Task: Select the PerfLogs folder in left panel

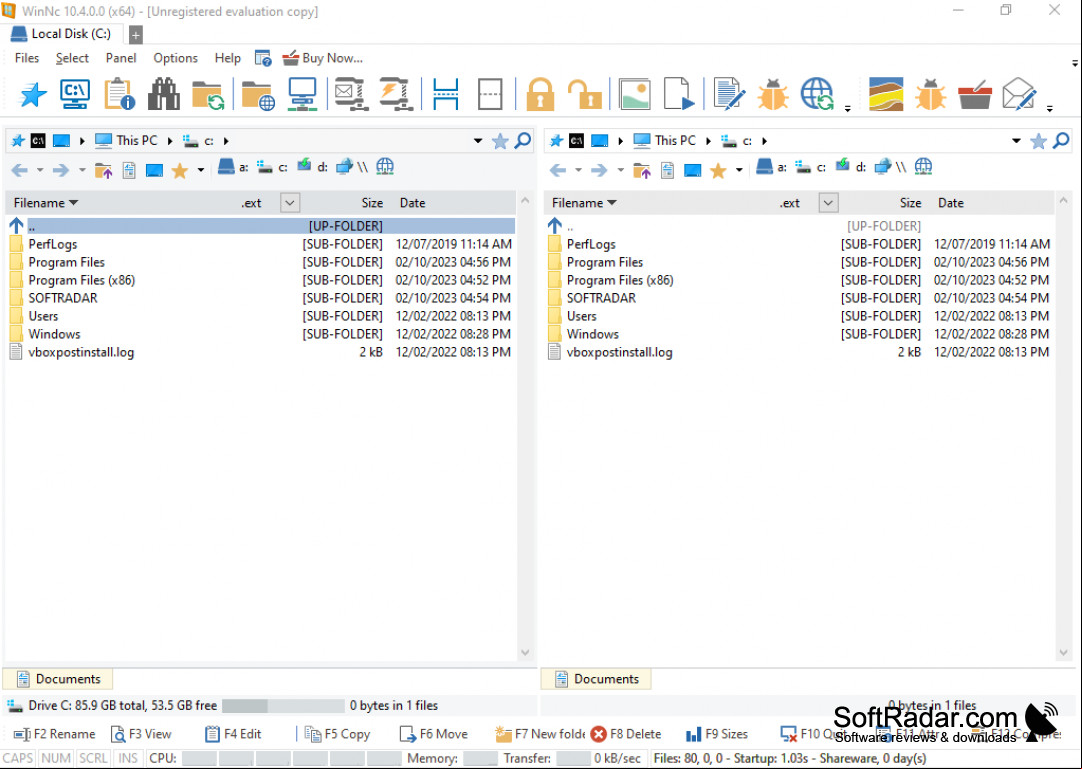Action: 262,244
